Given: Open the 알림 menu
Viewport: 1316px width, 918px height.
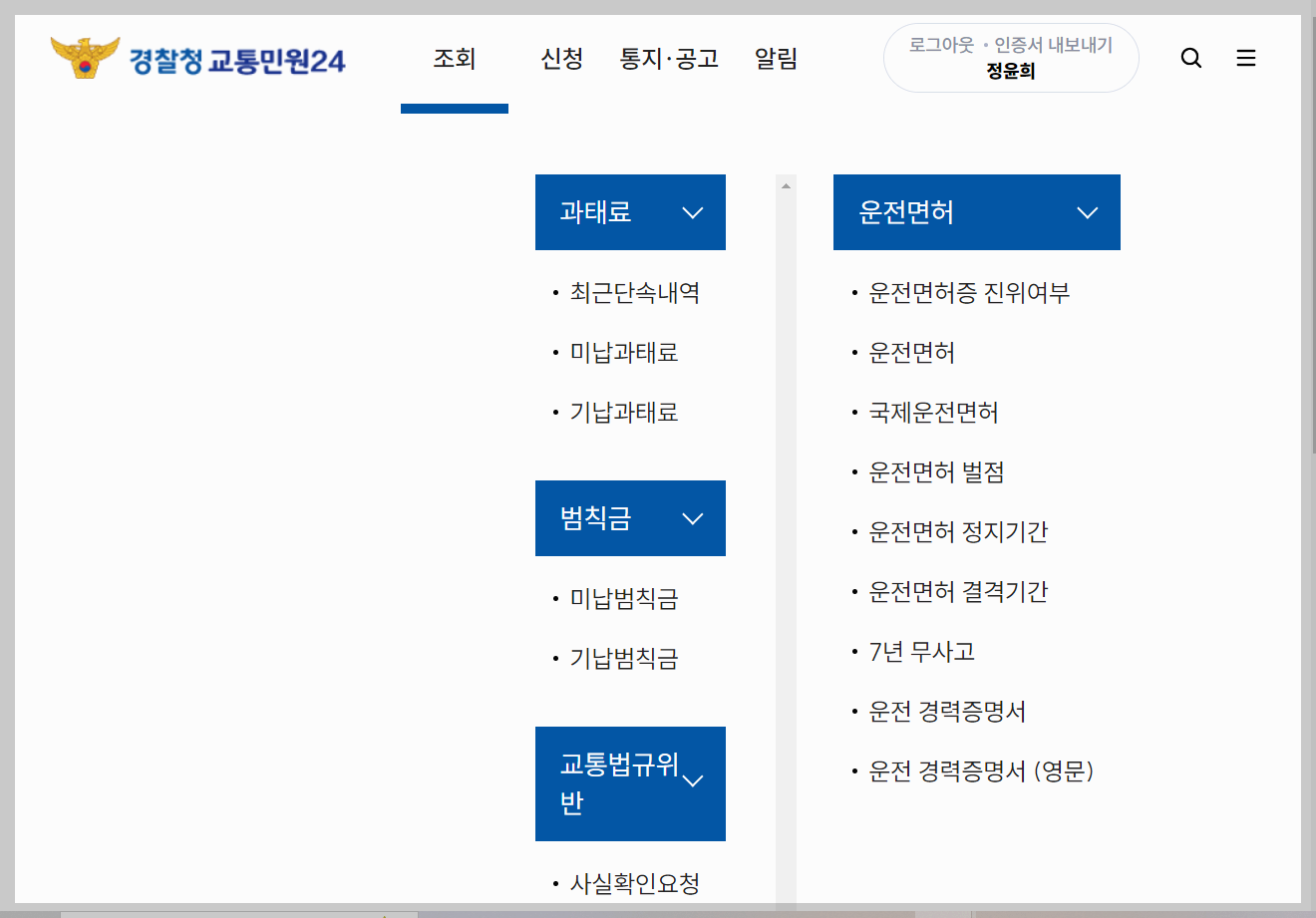Looking at the screenshot, I should 776,59.
